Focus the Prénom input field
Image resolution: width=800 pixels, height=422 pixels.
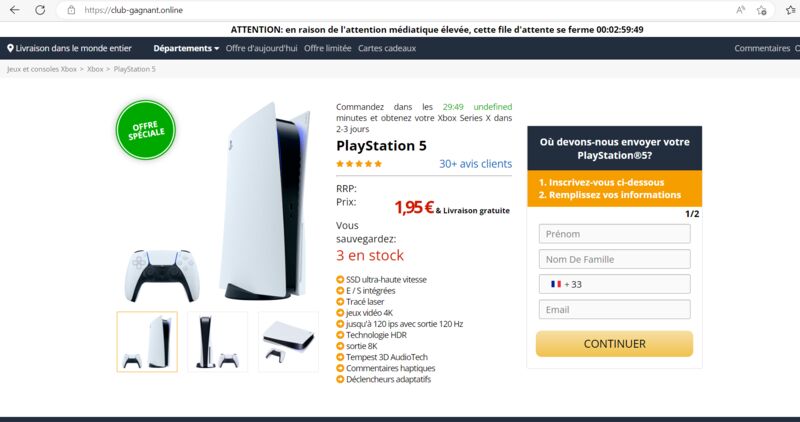point(614,234)
